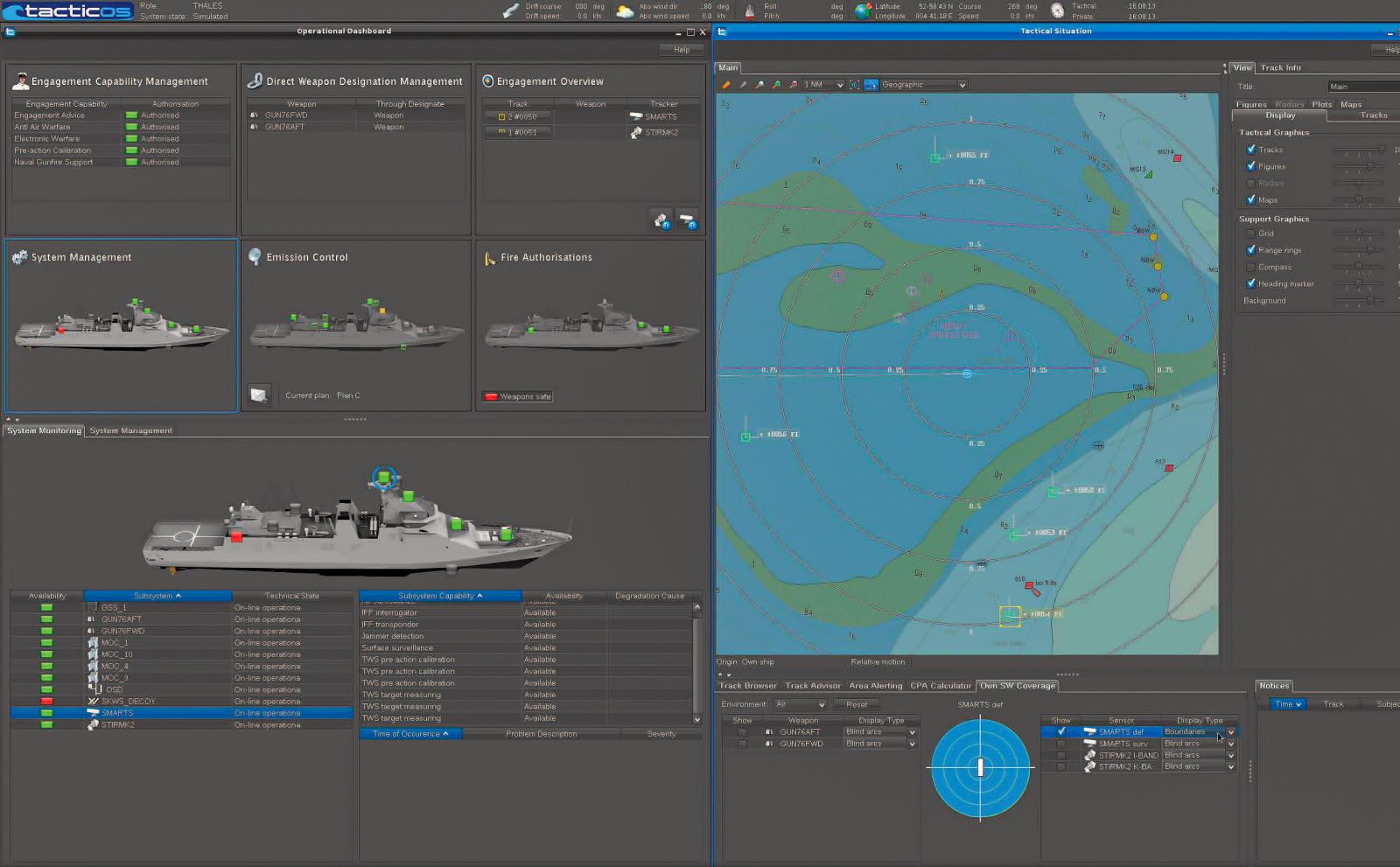
Task: Click the center-on-ownship target icon in map toolbar
Action: [855, 85]
